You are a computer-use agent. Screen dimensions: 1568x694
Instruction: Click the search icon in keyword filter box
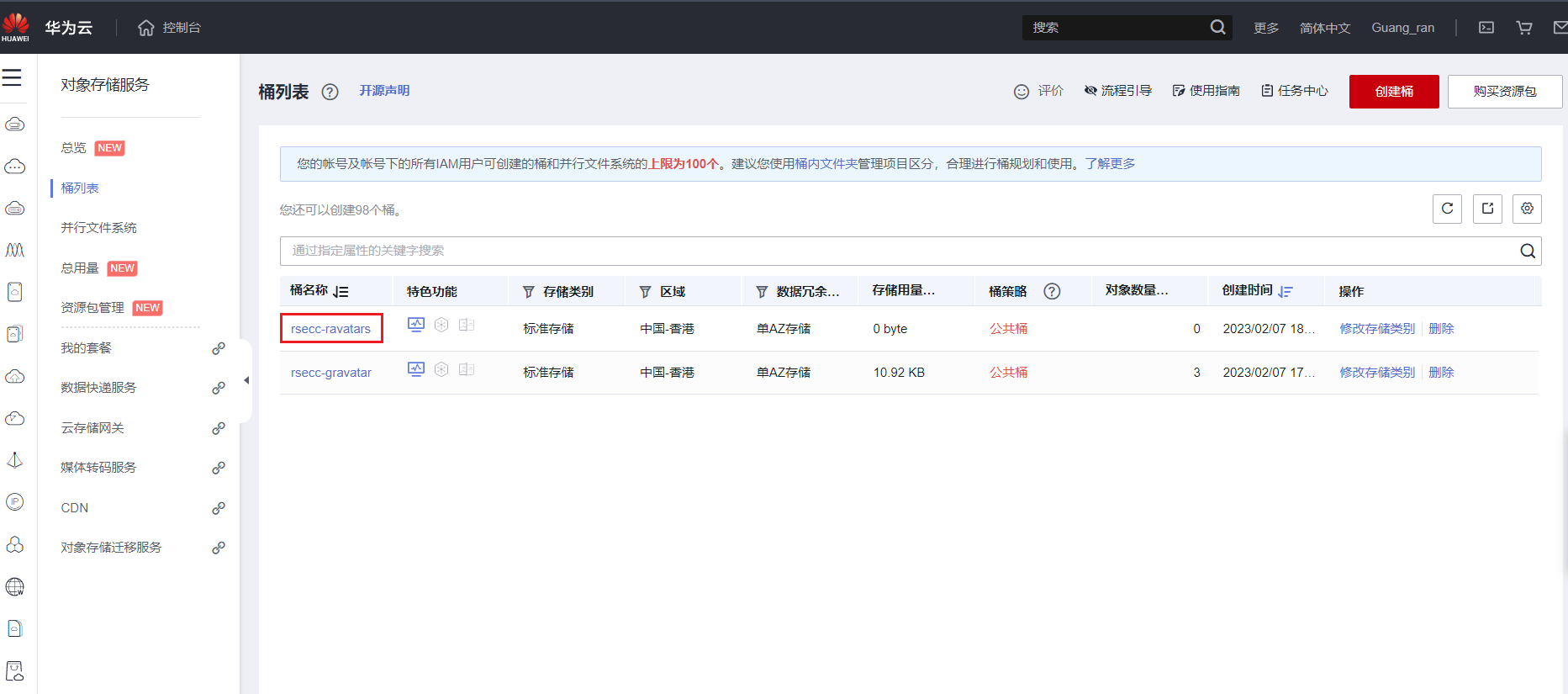[x=1528, y=251]
